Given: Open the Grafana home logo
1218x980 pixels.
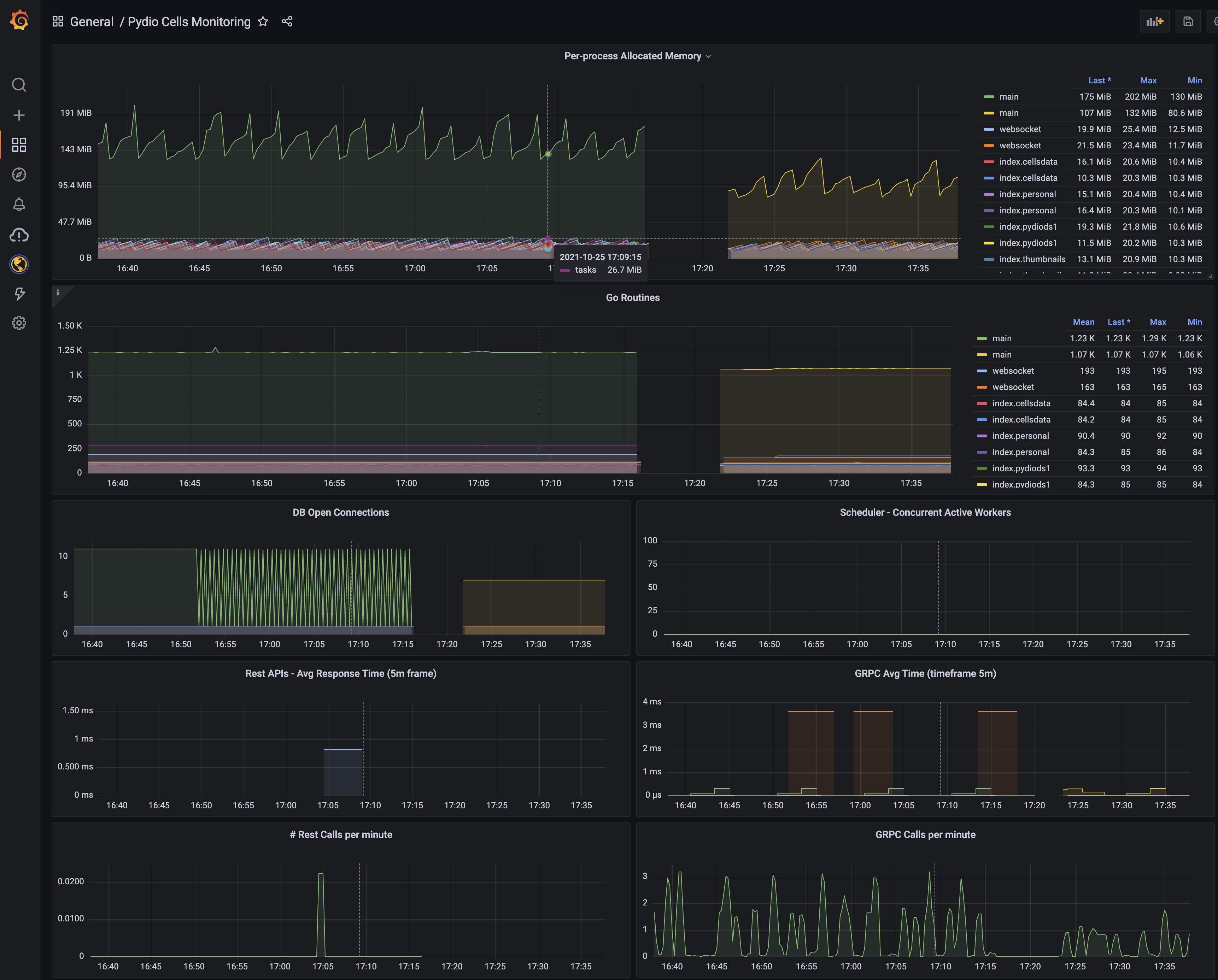Looking at the screenshot, I should (x=19, y=20).
